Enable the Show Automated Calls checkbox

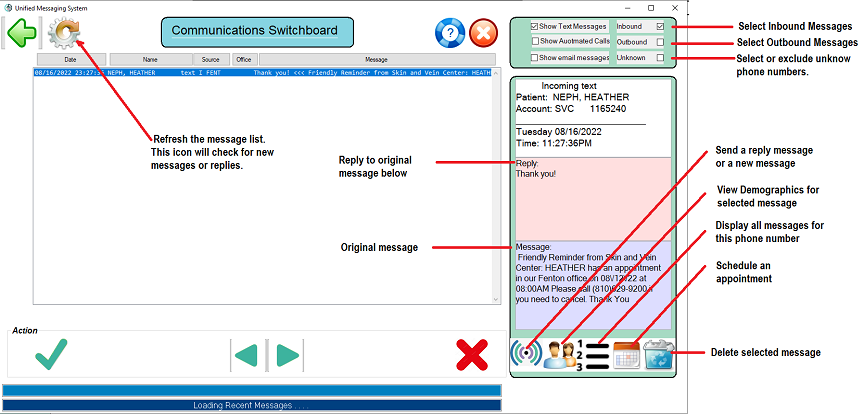tap(536, 41)
